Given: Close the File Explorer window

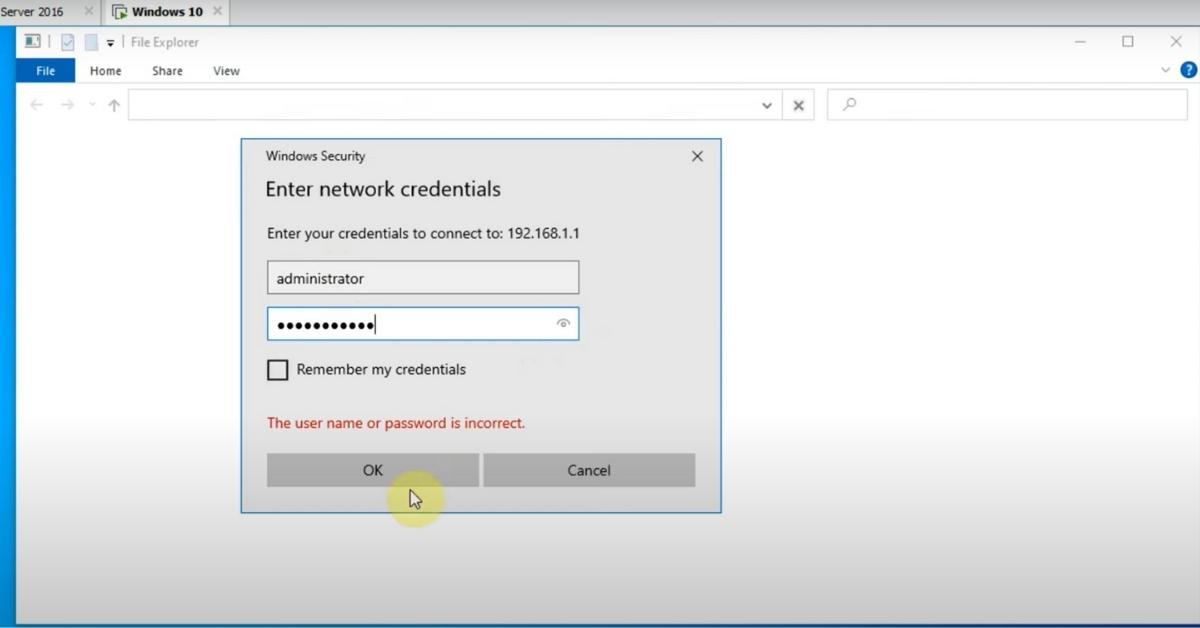Looking at the screenshot, I should coord(1176,42).
